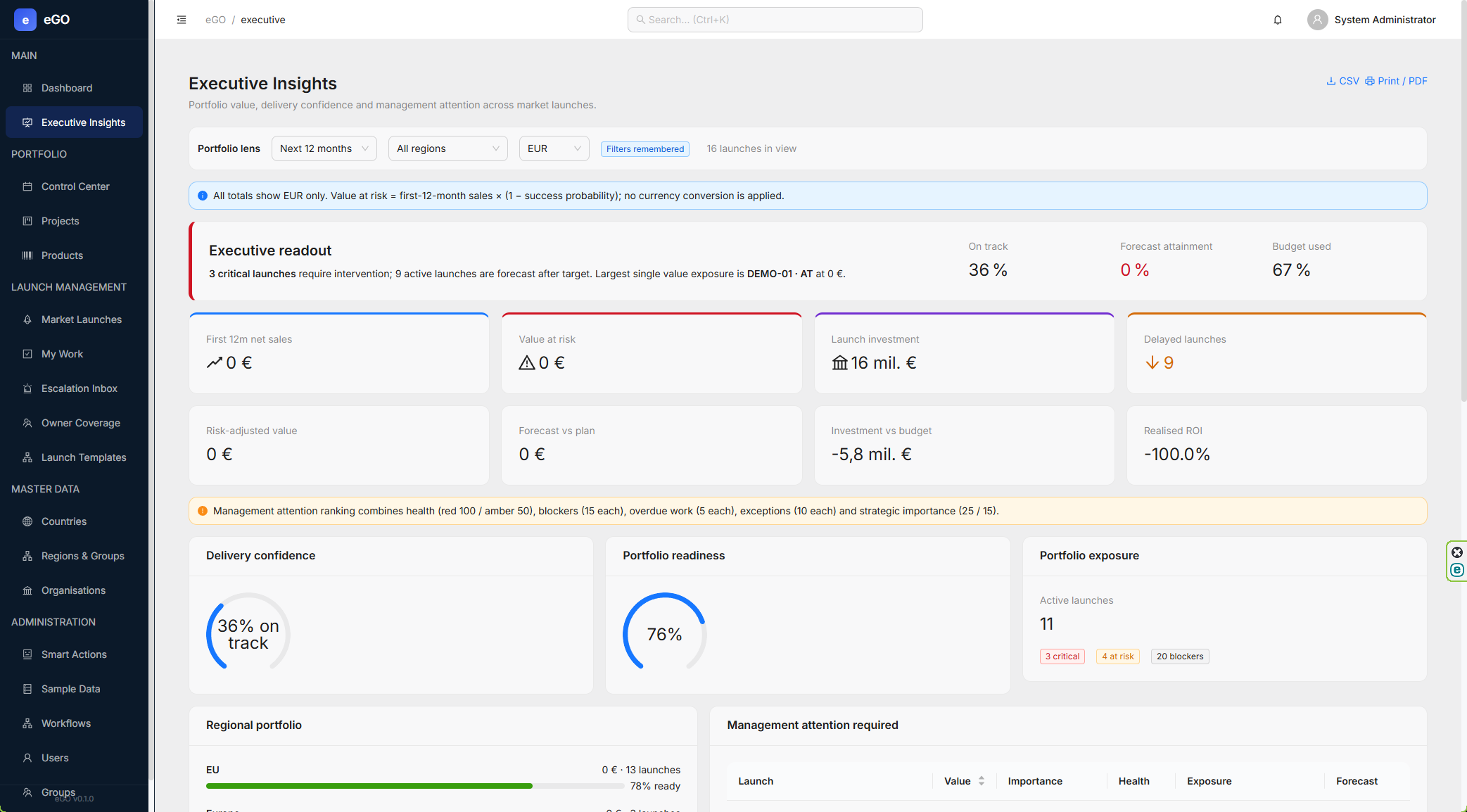Export data via CSV link
This screenshot has height=812, width=1467.
[1343, 81]
